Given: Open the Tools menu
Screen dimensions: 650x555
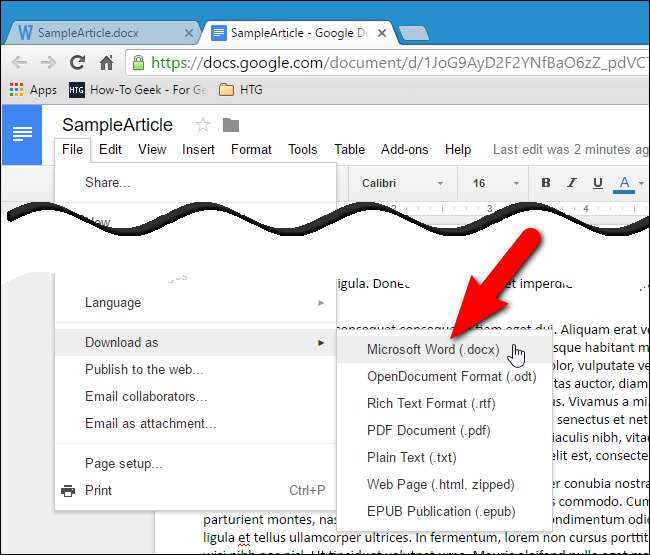Looking at the screenshot, I should [x=303, y=149].
